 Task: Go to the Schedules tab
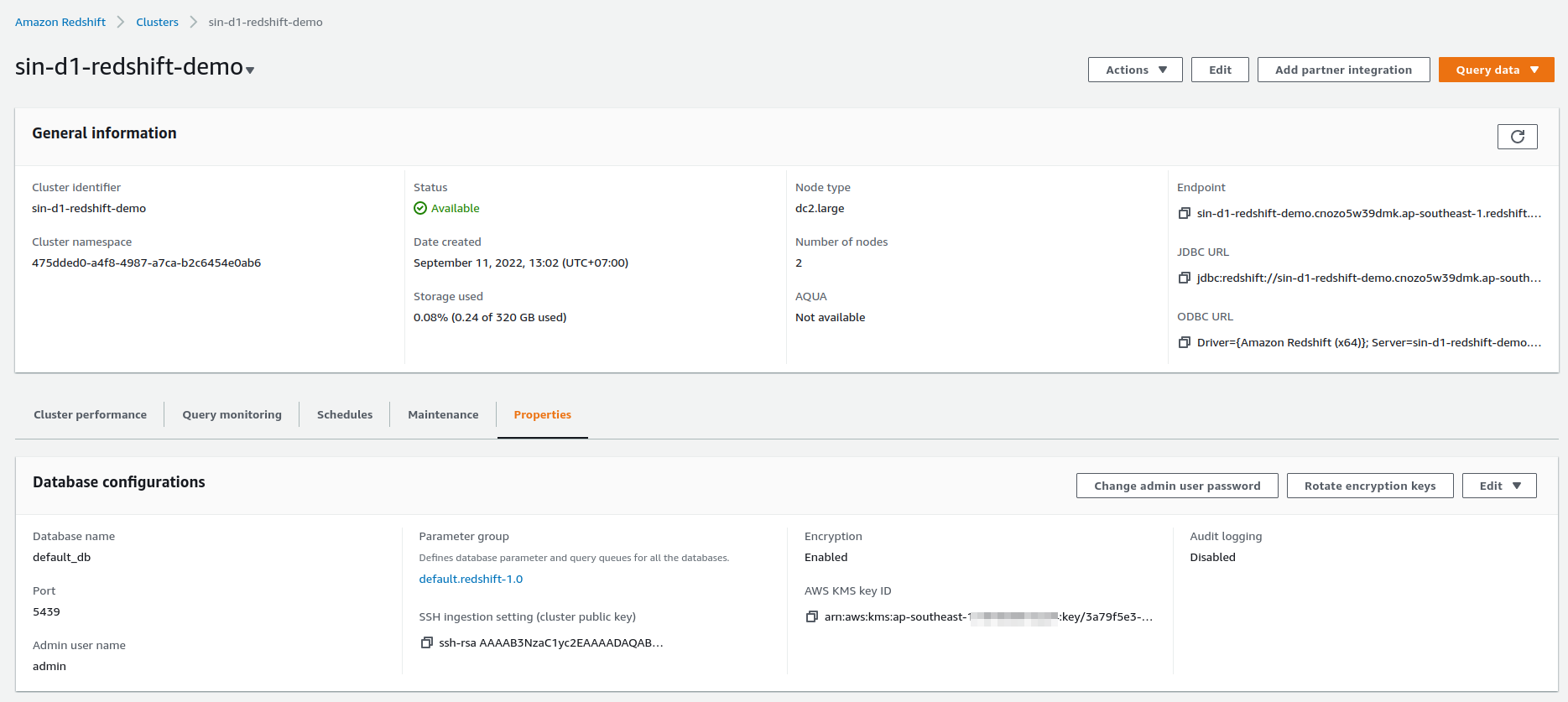pos(345,414)
